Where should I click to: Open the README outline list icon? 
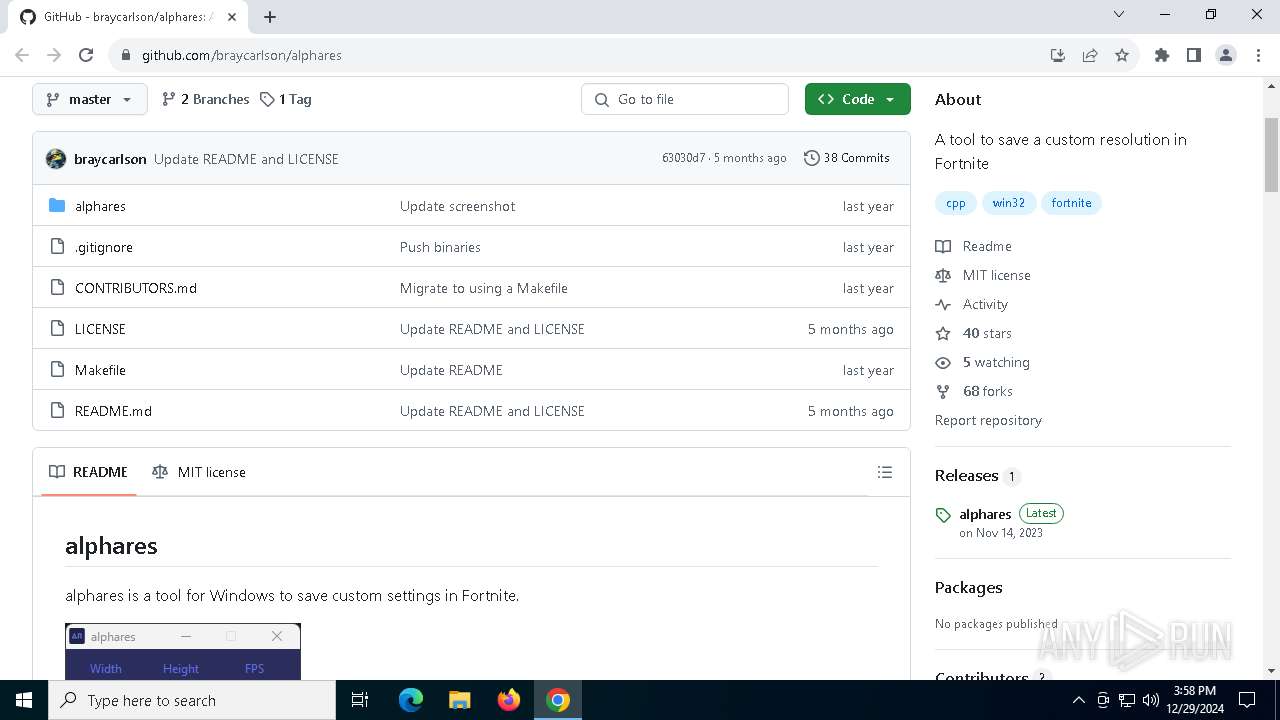click(884, 472)
